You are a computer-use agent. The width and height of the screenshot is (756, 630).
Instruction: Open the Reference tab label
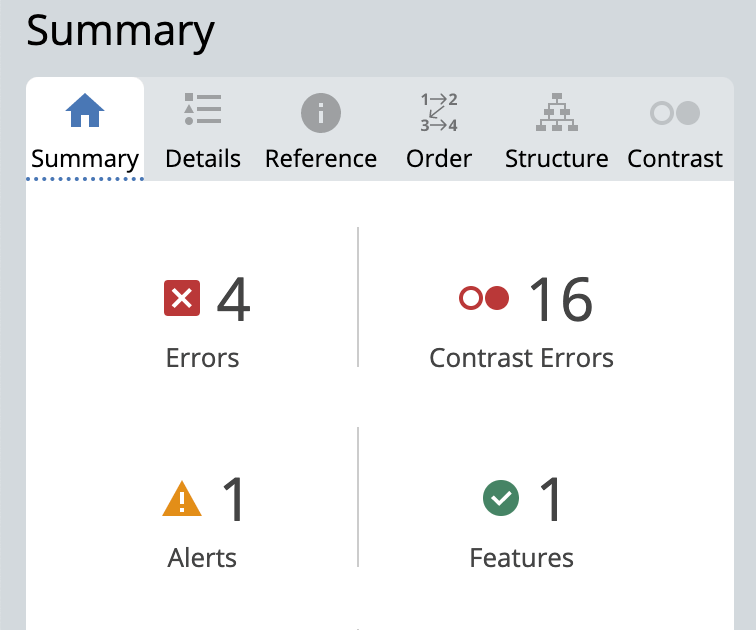[x=321, y=159]
